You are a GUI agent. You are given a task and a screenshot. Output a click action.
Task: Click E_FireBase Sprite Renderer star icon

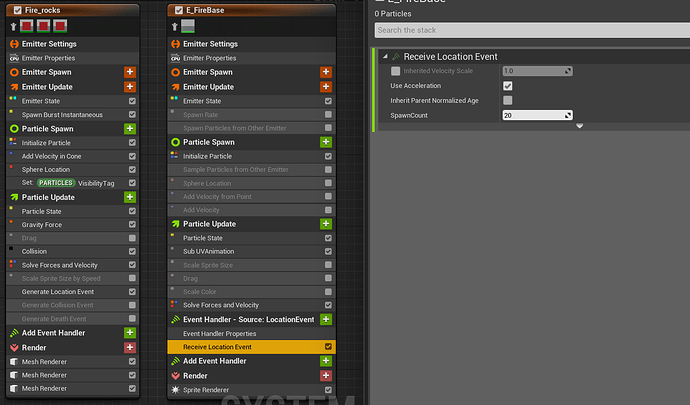click(x=175, y=390)
